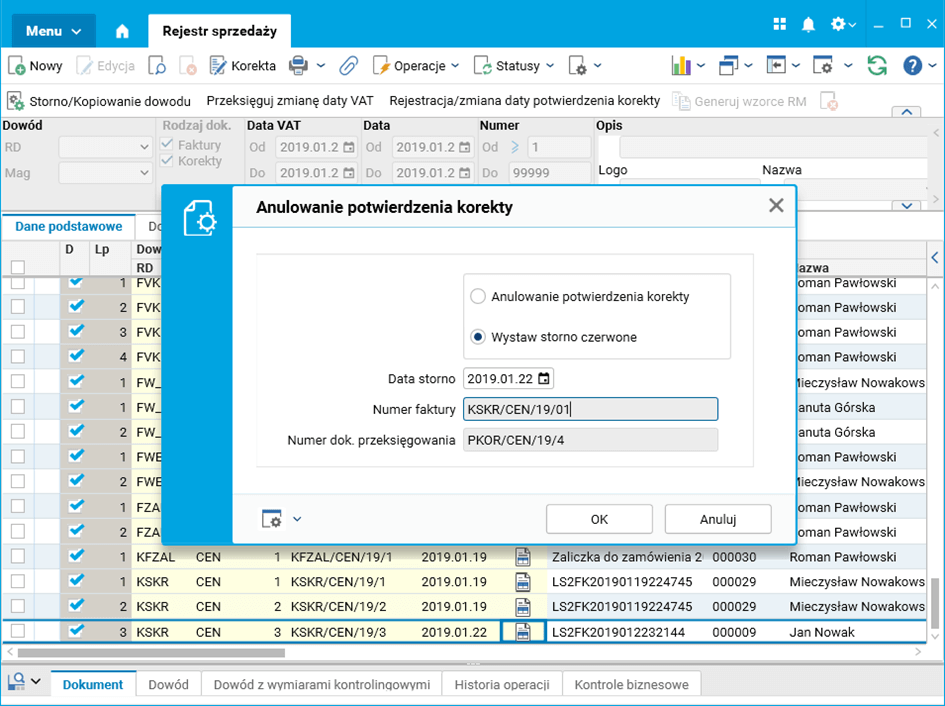The width and height of the screenshot is (945, 706).
Task: Tick the checkbox for KSKR/CEN/19/2 row
Action: (18, 607)
